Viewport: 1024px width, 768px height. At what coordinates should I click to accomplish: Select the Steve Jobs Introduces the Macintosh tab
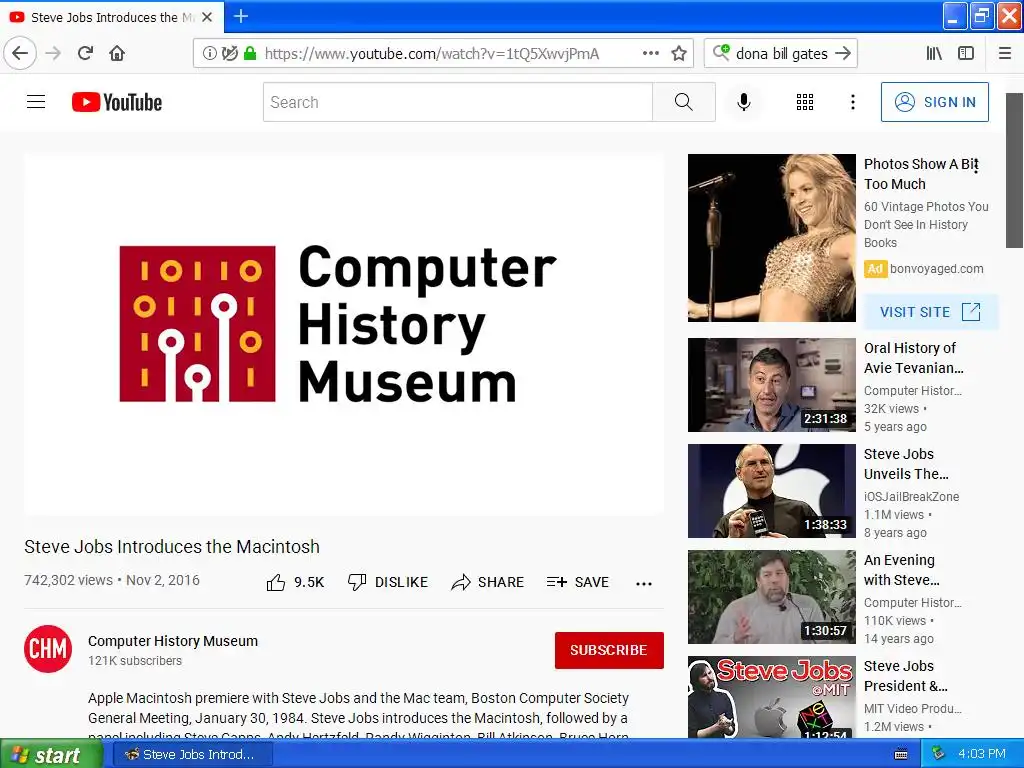[112, 17]
